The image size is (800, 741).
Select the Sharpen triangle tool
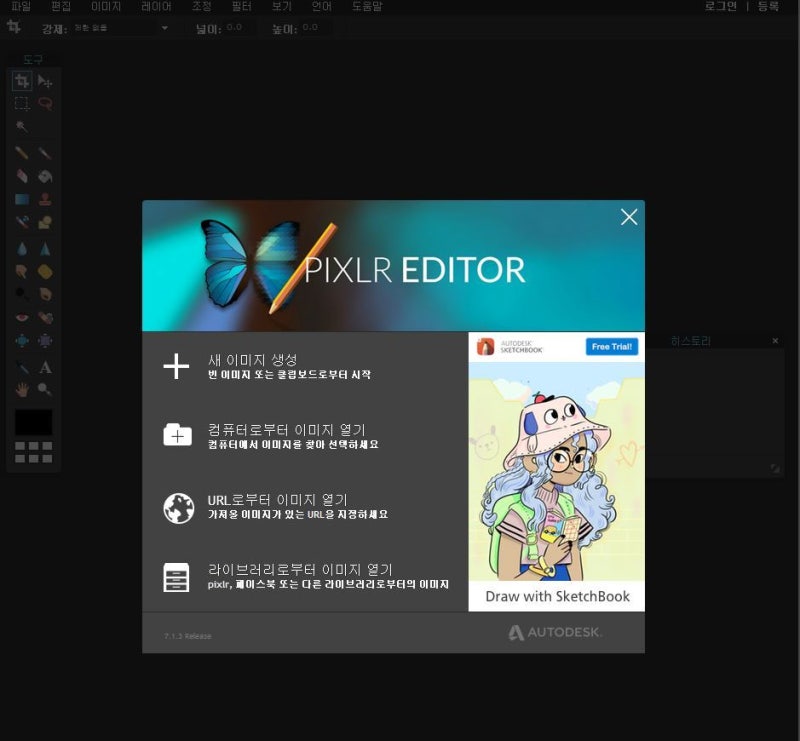coord(45,249)
